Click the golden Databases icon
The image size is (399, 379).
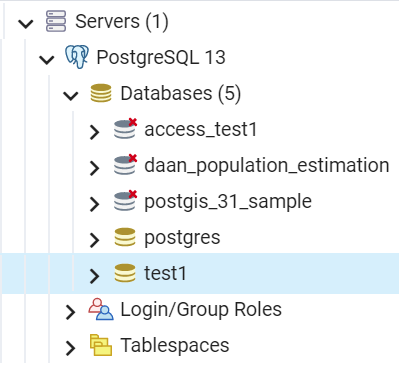coord(101,93)
